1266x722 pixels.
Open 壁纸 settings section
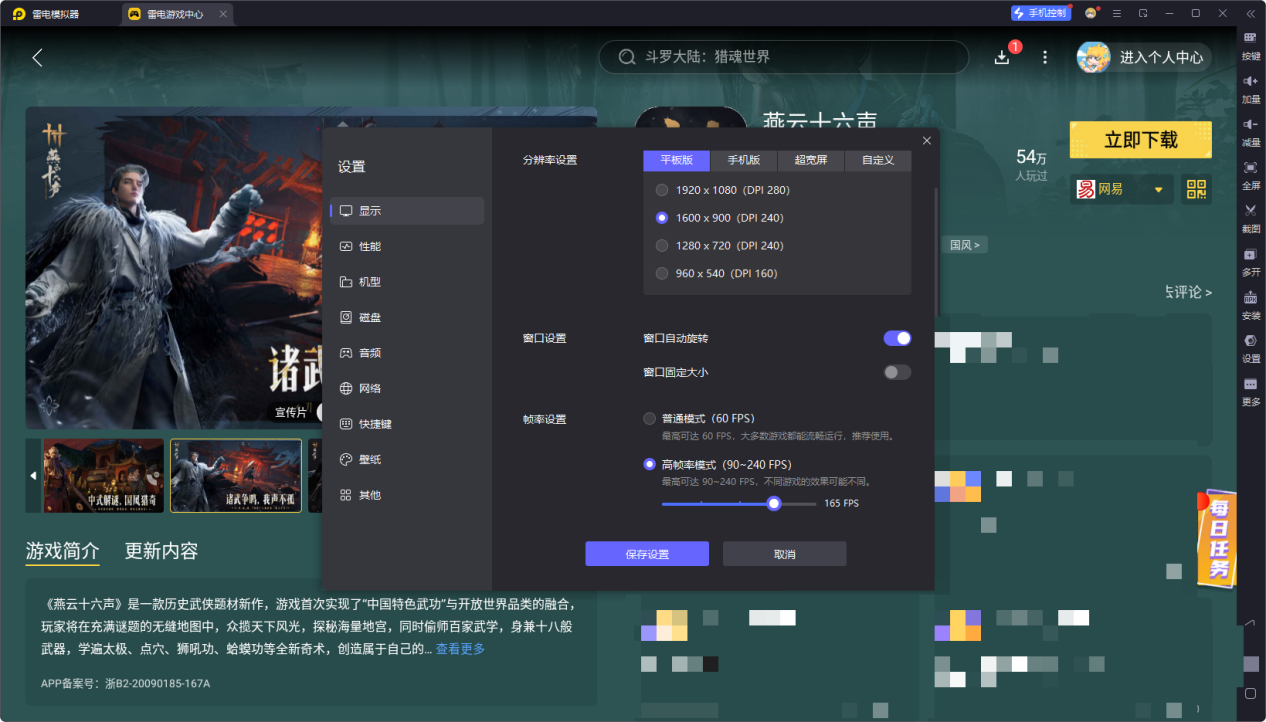click(407, 459)
